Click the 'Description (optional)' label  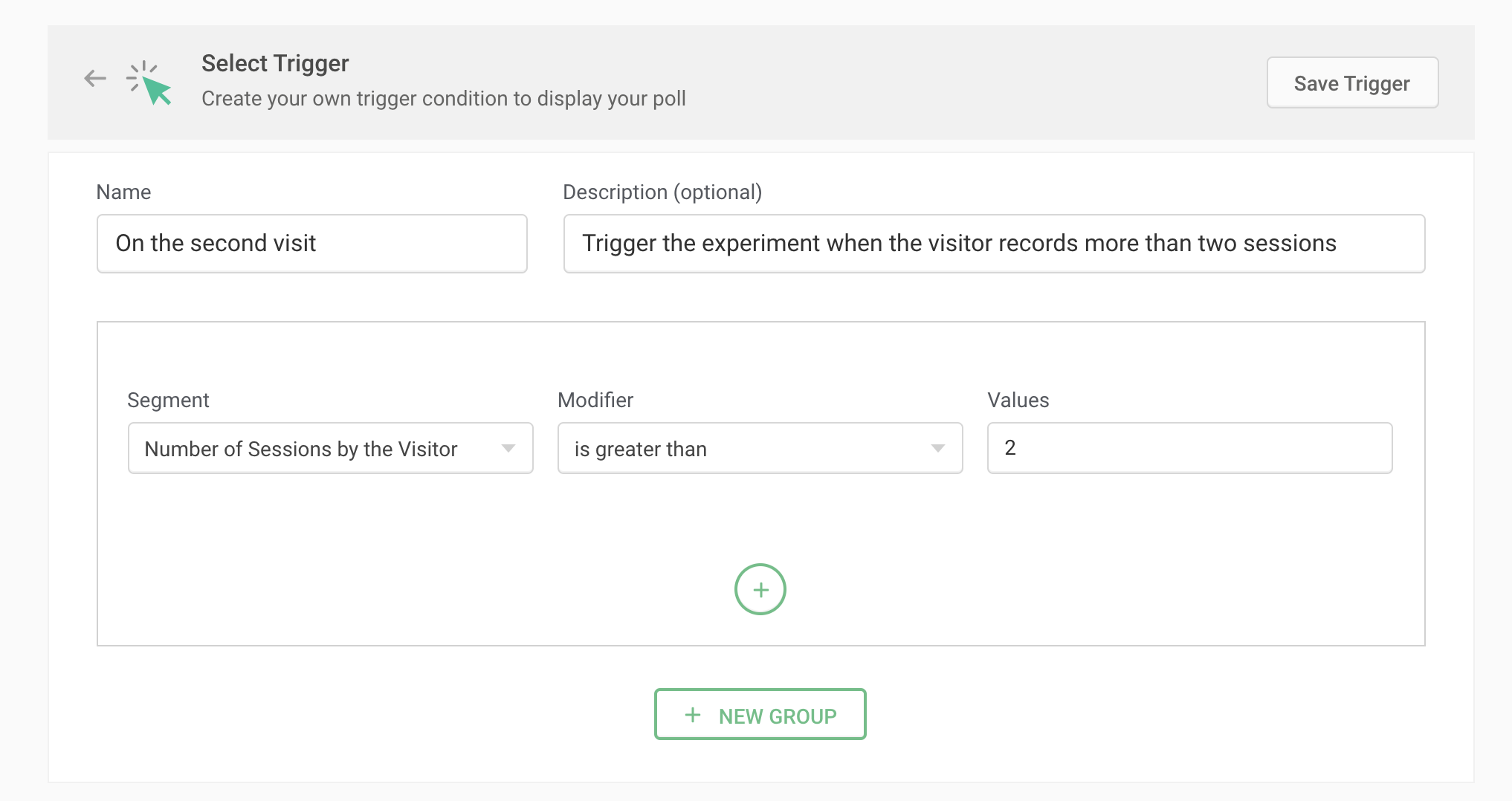pos(662,192)
